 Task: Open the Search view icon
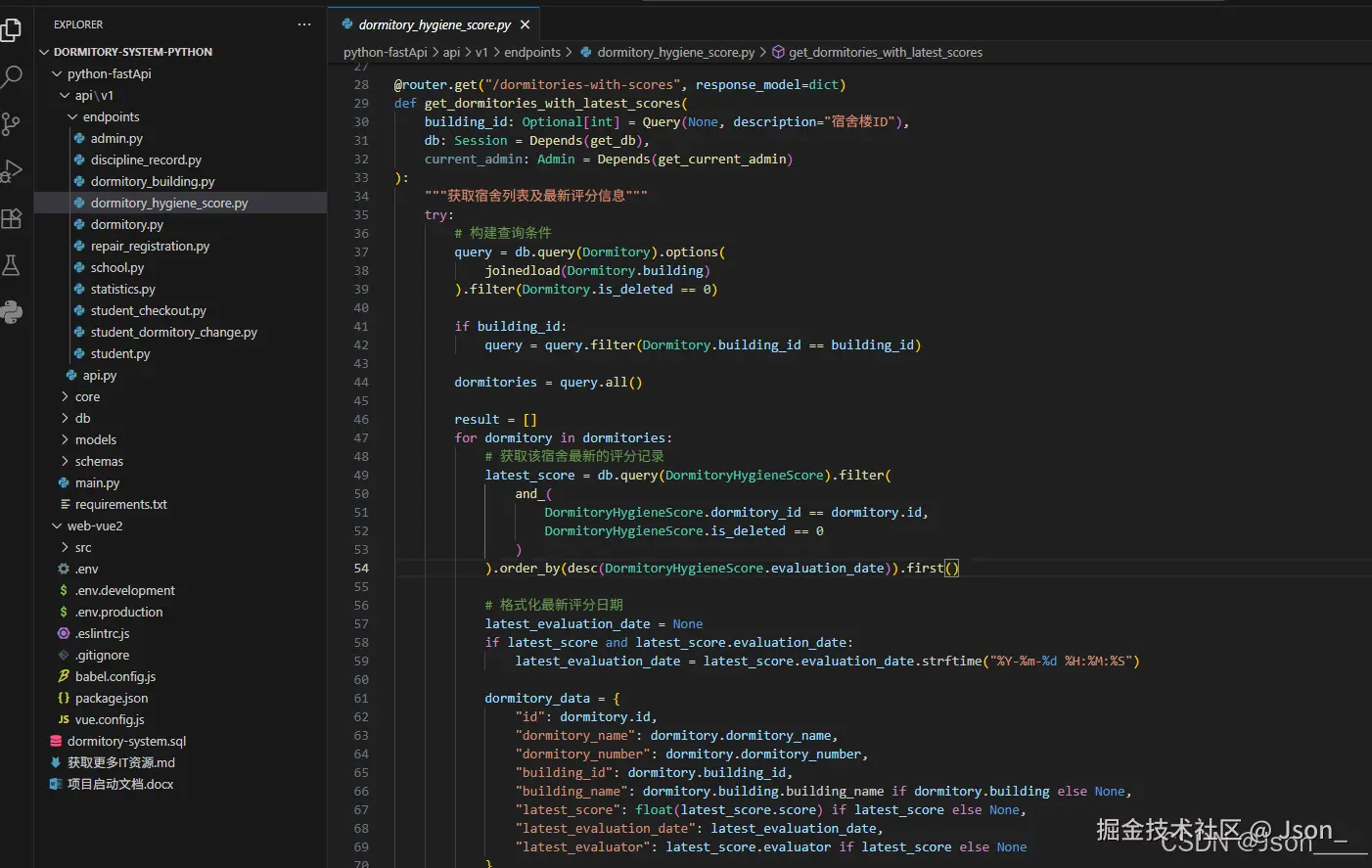click(x=12, y=76)
